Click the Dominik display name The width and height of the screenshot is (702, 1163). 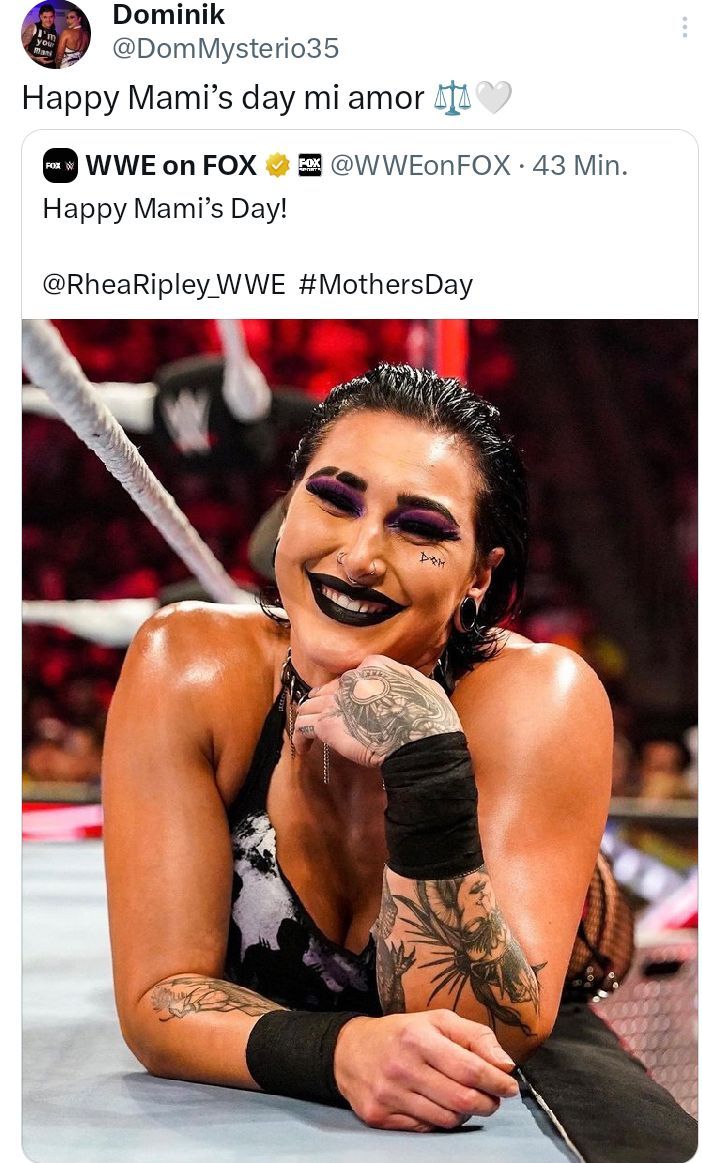[168, 14]
